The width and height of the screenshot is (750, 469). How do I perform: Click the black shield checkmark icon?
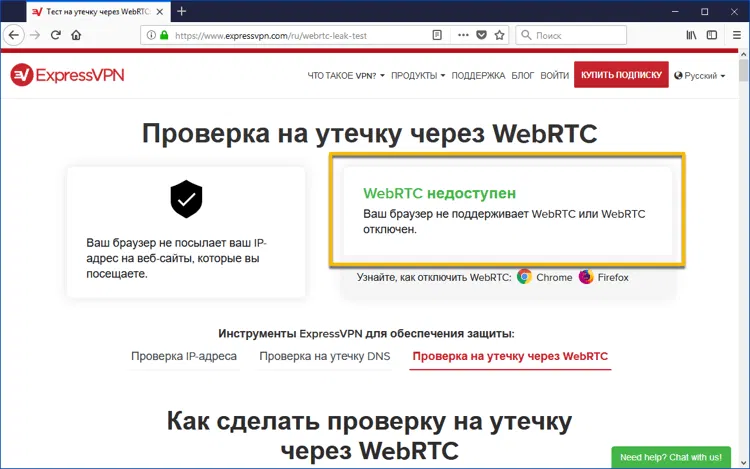tap(186, 199)
